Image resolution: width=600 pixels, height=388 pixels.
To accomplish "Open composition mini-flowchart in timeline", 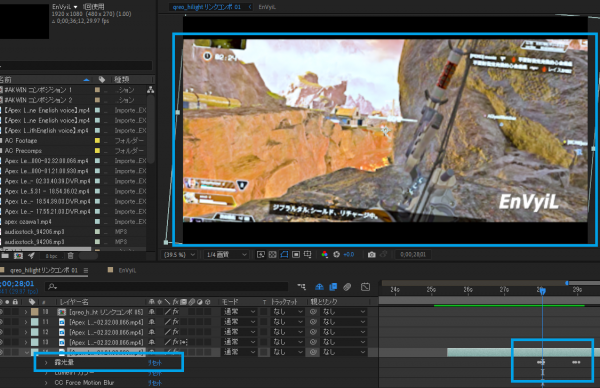I will tap(302, 287).
